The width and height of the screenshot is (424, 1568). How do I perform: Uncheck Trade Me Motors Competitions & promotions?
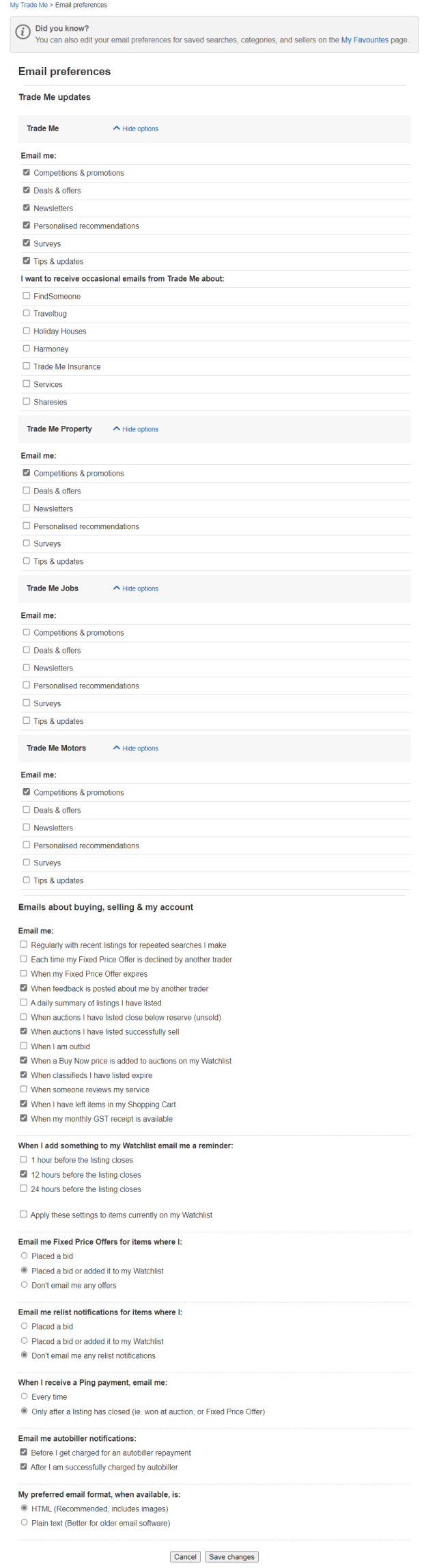point(27,792)
